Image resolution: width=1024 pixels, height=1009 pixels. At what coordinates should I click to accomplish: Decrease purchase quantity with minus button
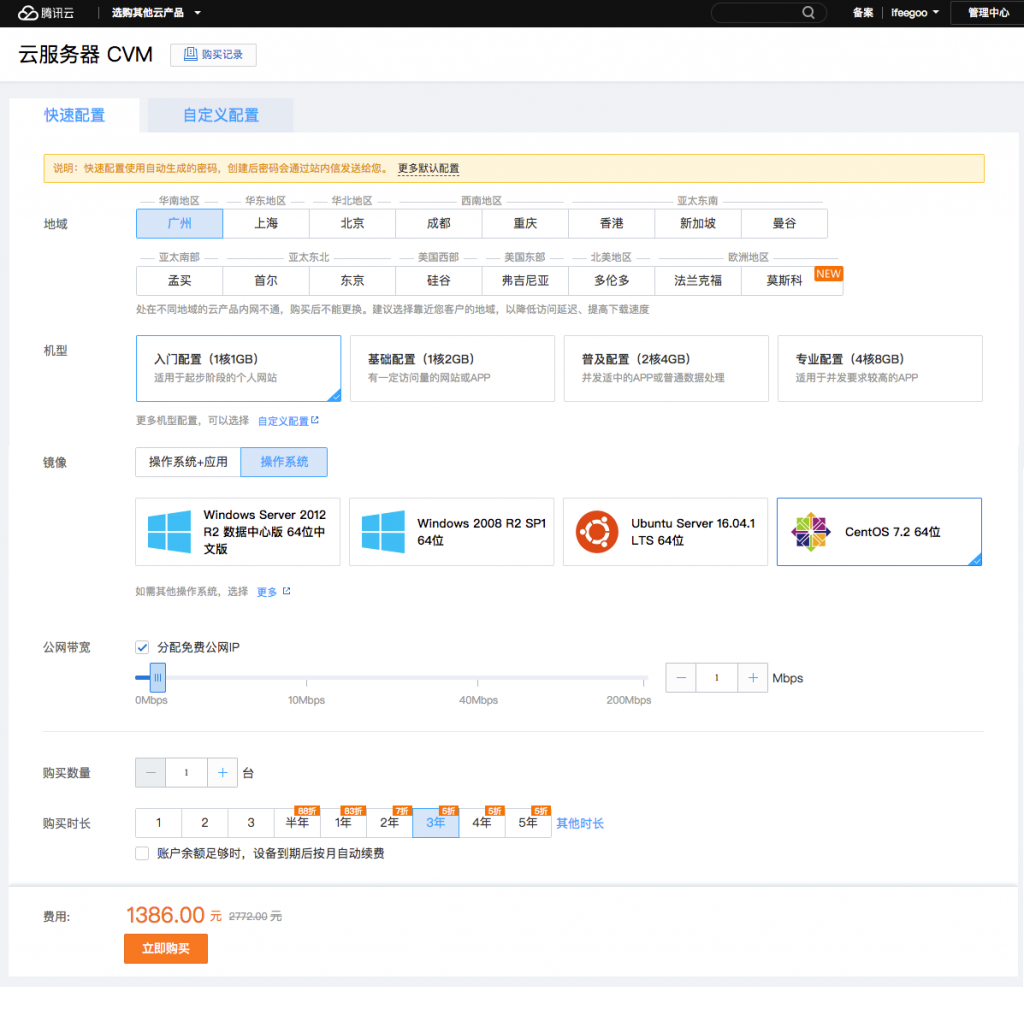pos(151,773)
